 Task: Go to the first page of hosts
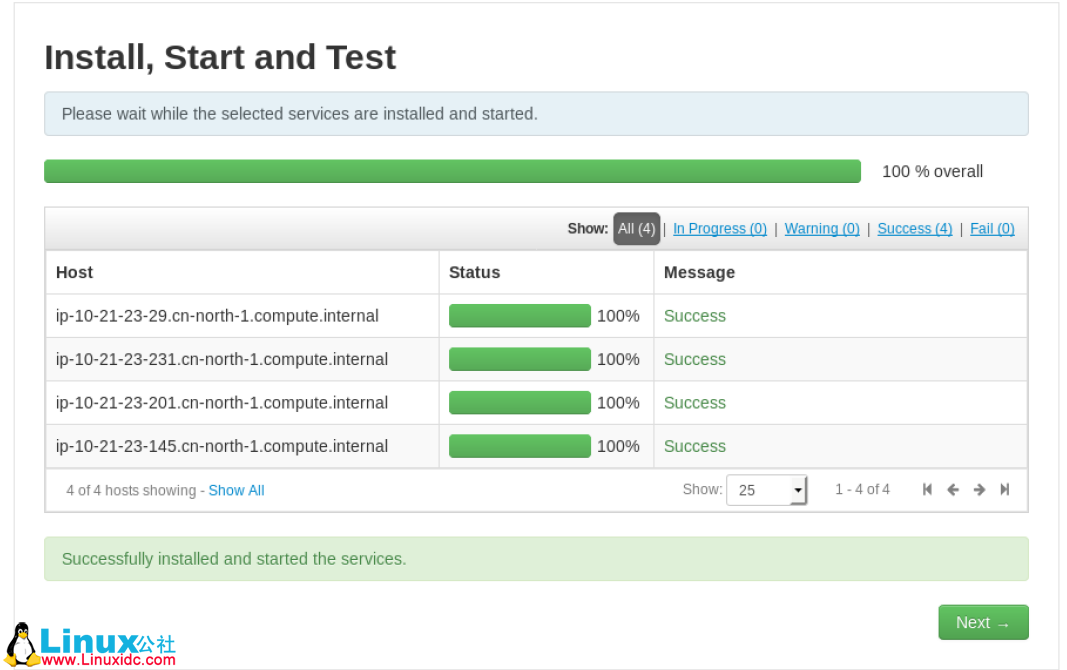pos(927,490)
